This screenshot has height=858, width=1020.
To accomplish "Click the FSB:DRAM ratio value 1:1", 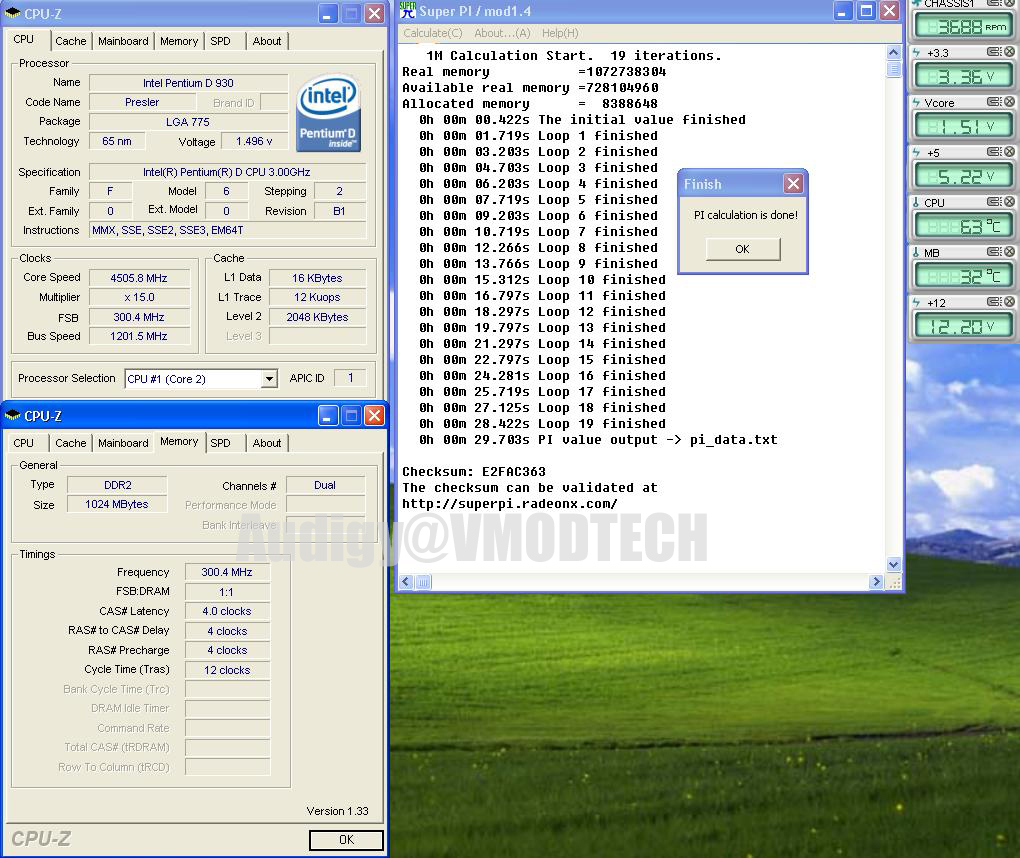I will click(x=227, y=592).
